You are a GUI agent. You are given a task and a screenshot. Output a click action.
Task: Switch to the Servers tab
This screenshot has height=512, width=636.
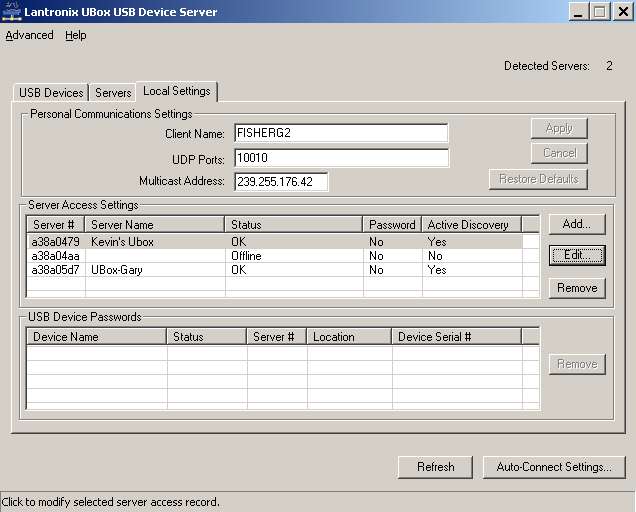(x=113, y=93)
